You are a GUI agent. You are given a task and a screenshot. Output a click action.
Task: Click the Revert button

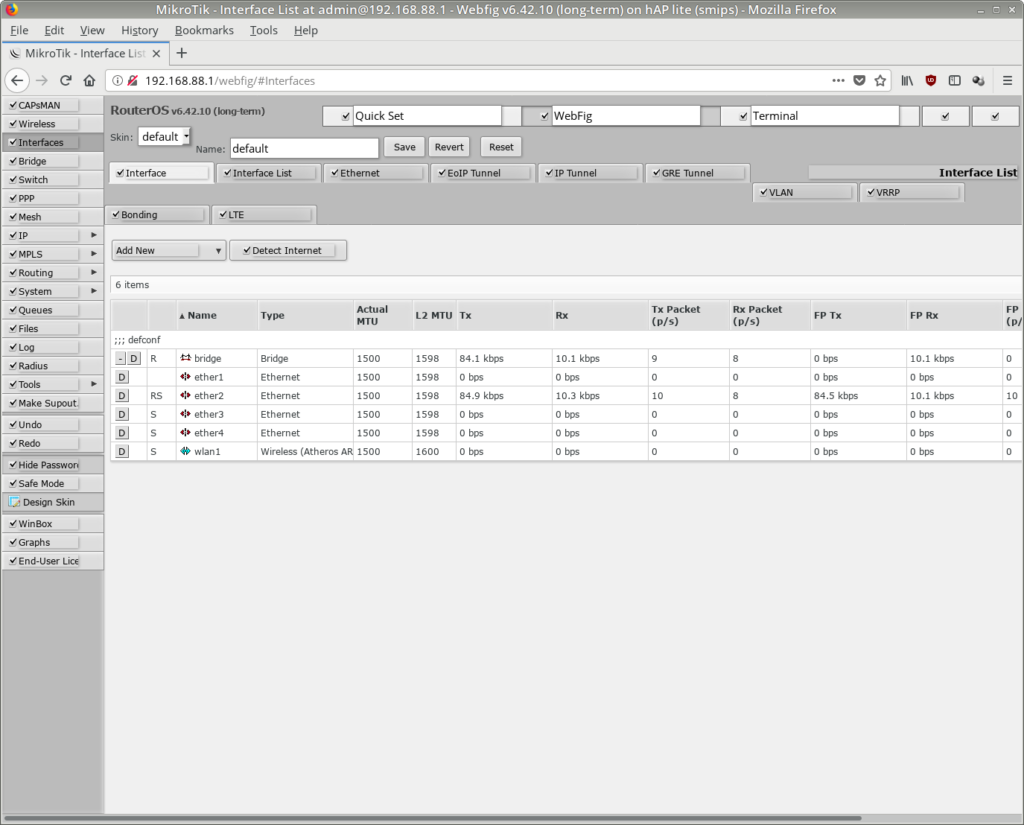(449, 147)
